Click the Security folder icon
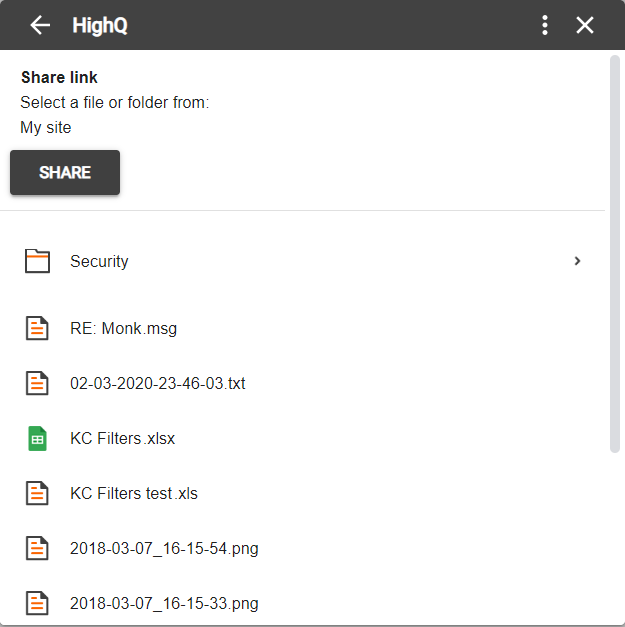The width and height of the screenshot is (625, 627). pos(37,261)
